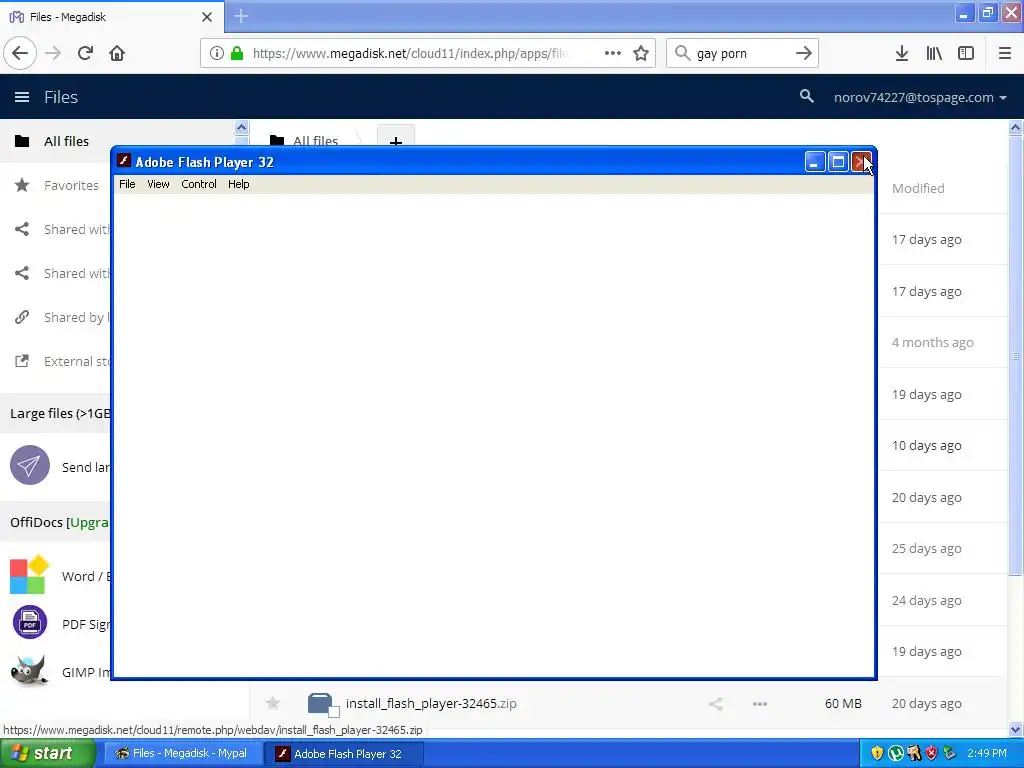Close the Files - Megadisk tab

coord(207,17)
